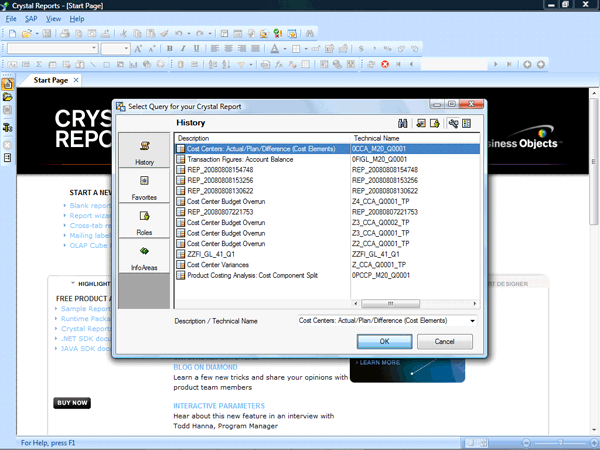Click the Bold formatting icon
The image size is (600, 450).
tap(170, 48)
